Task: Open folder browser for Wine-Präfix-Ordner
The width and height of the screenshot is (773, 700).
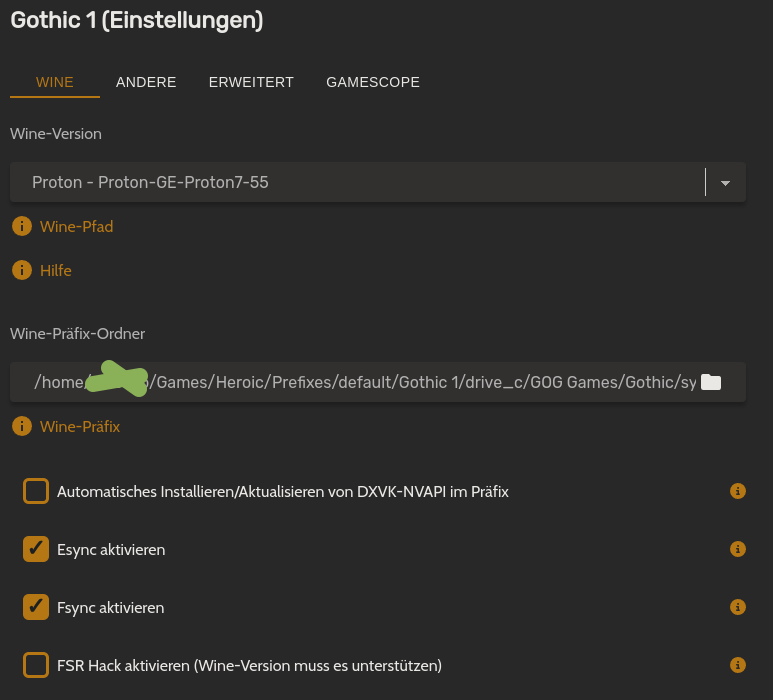Action: point(711,382)
